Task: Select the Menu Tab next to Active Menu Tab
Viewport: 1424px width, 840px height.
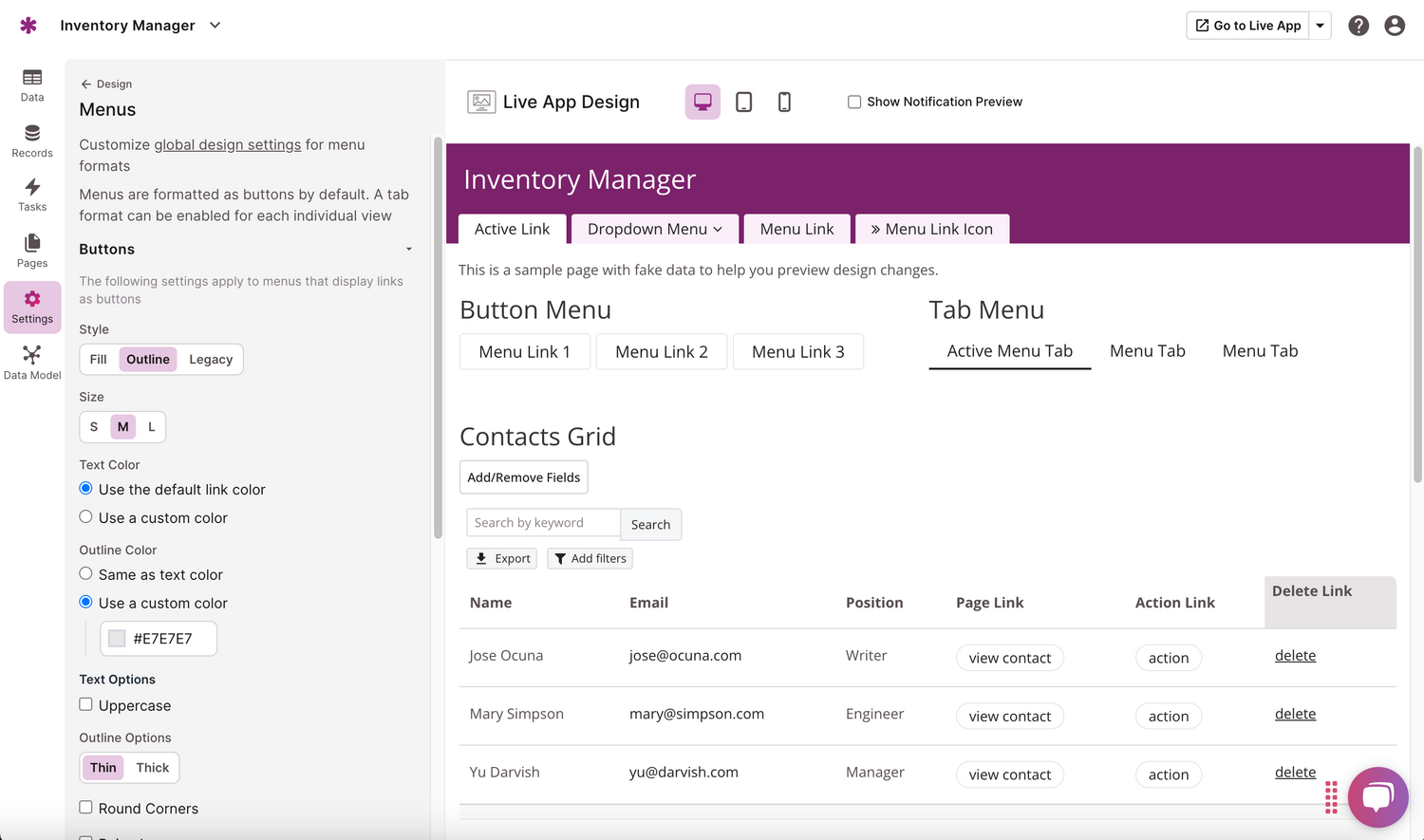Action: (1147, 351)
